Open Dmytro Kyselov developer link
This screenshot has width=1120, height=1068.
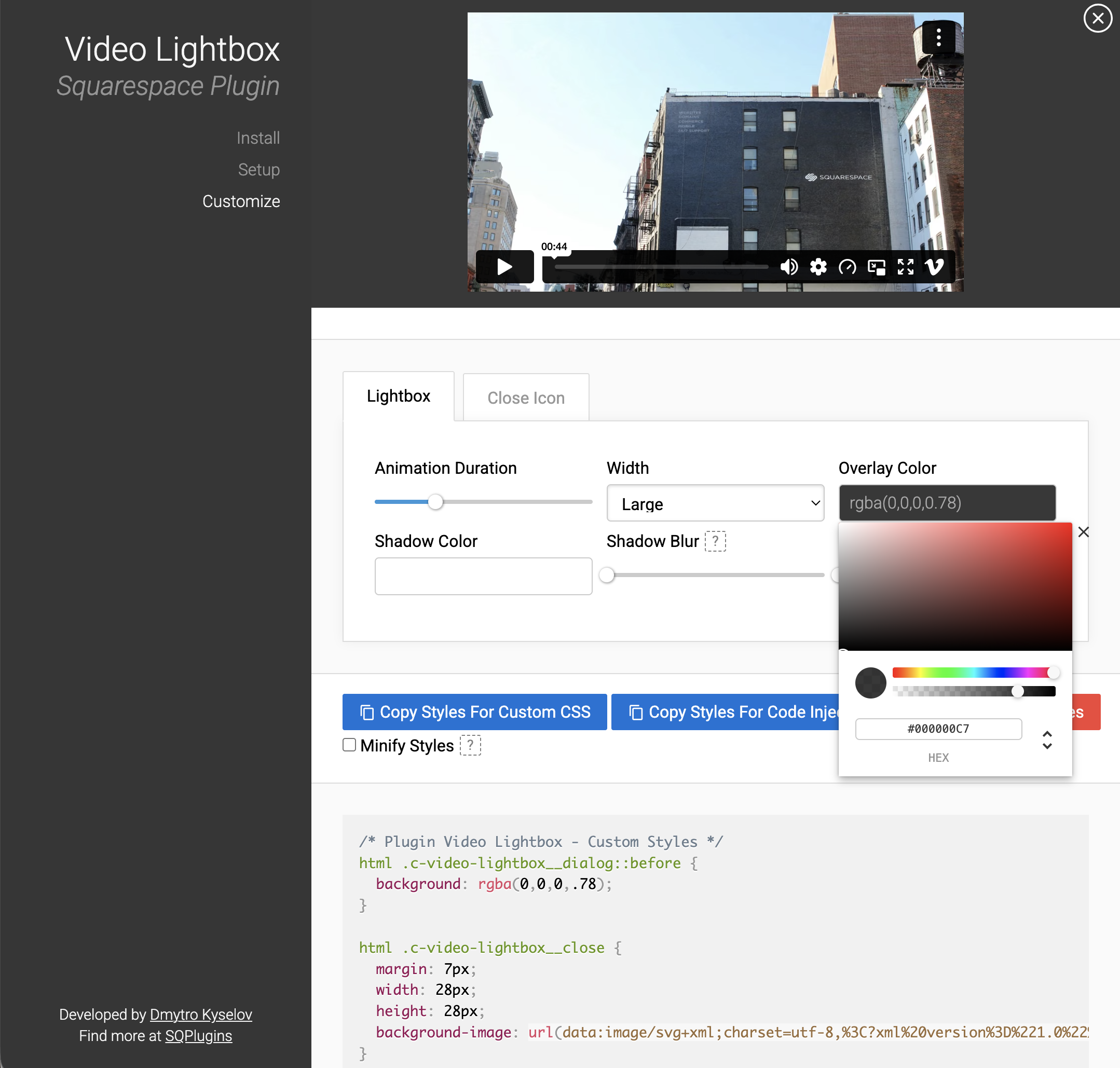coord(200,1015)
